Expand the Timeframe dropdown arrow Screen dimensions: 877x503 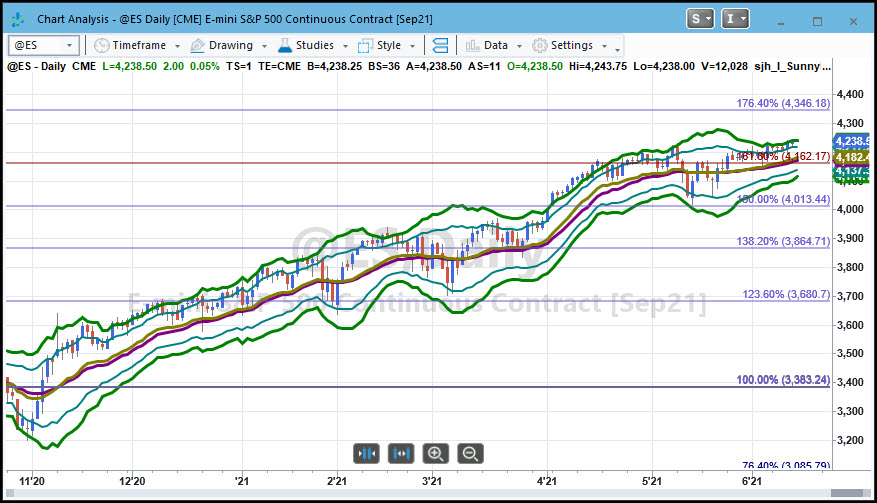(177, 46)
